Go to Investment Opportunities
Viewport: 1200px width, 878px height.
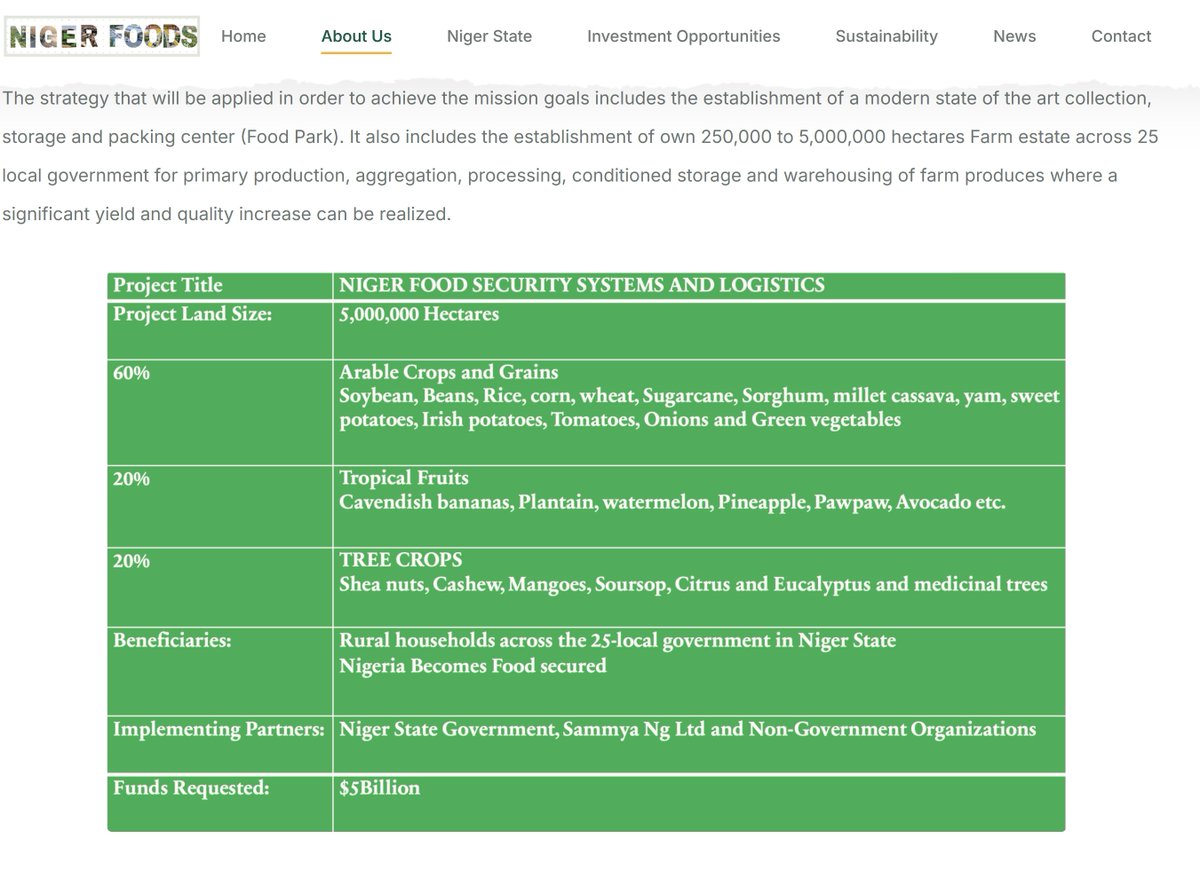(683, 36)
